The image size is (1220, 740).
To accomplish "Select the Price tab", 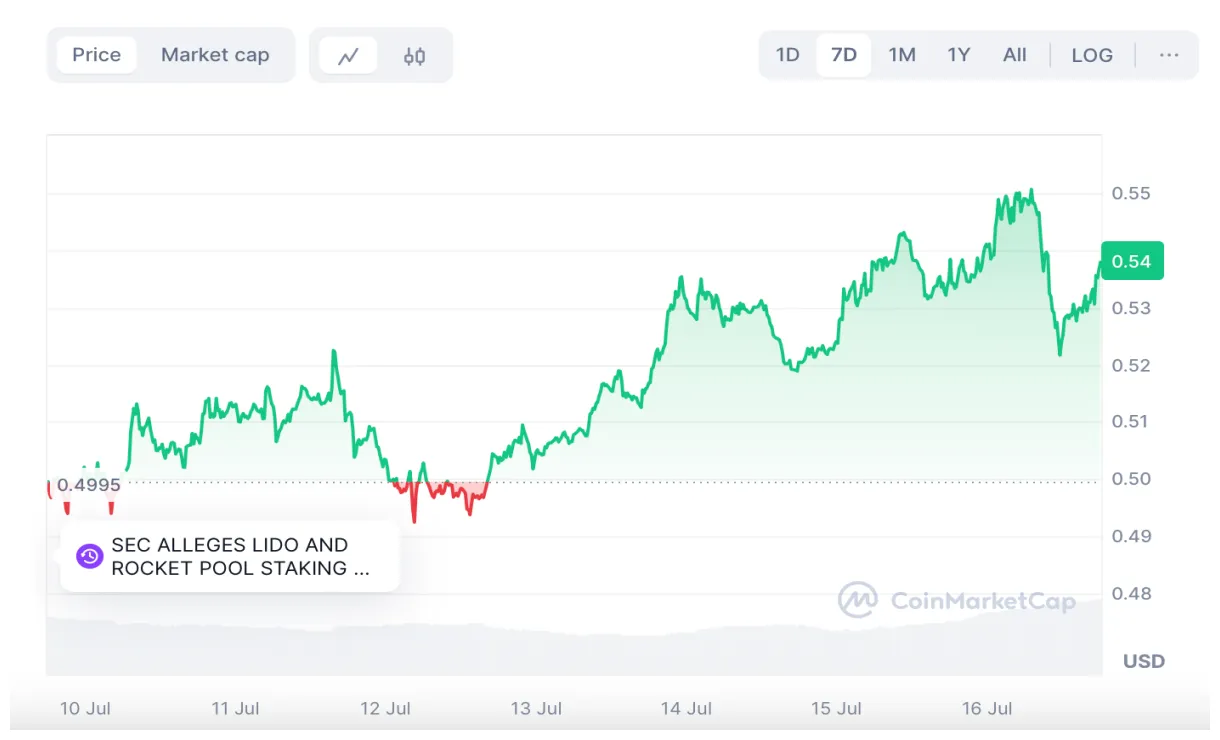I will tap(96, 55).
